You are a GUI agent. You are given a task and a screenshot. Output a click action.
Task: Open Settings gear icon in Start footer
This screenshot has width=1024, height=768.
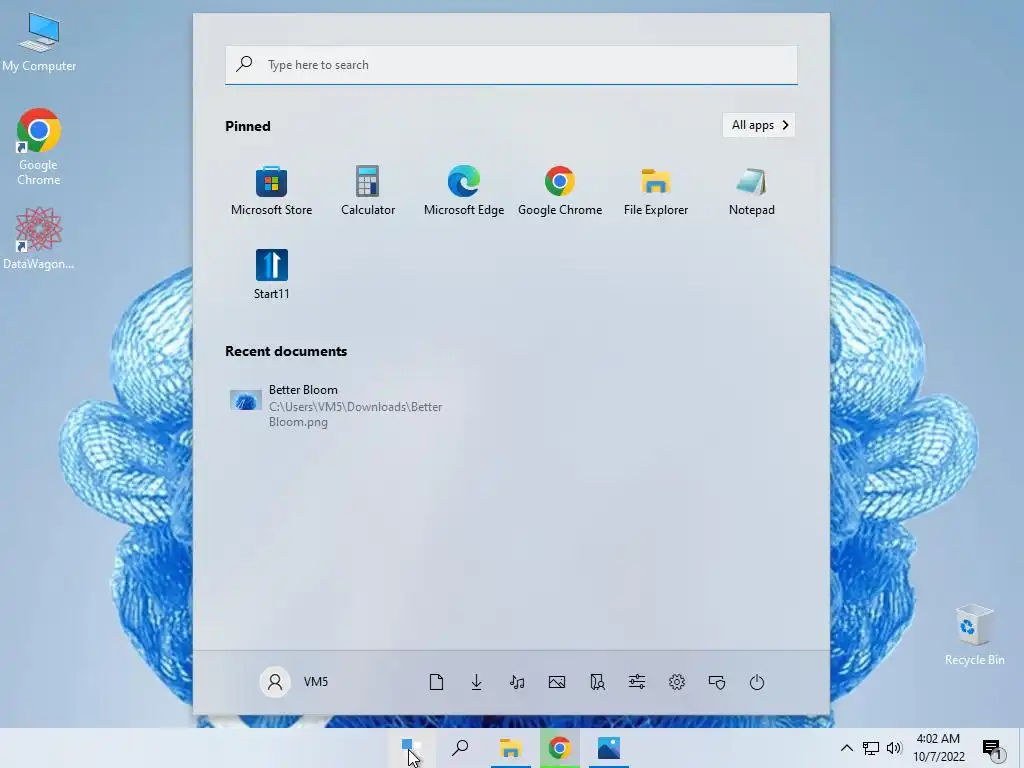coord(677,682)
